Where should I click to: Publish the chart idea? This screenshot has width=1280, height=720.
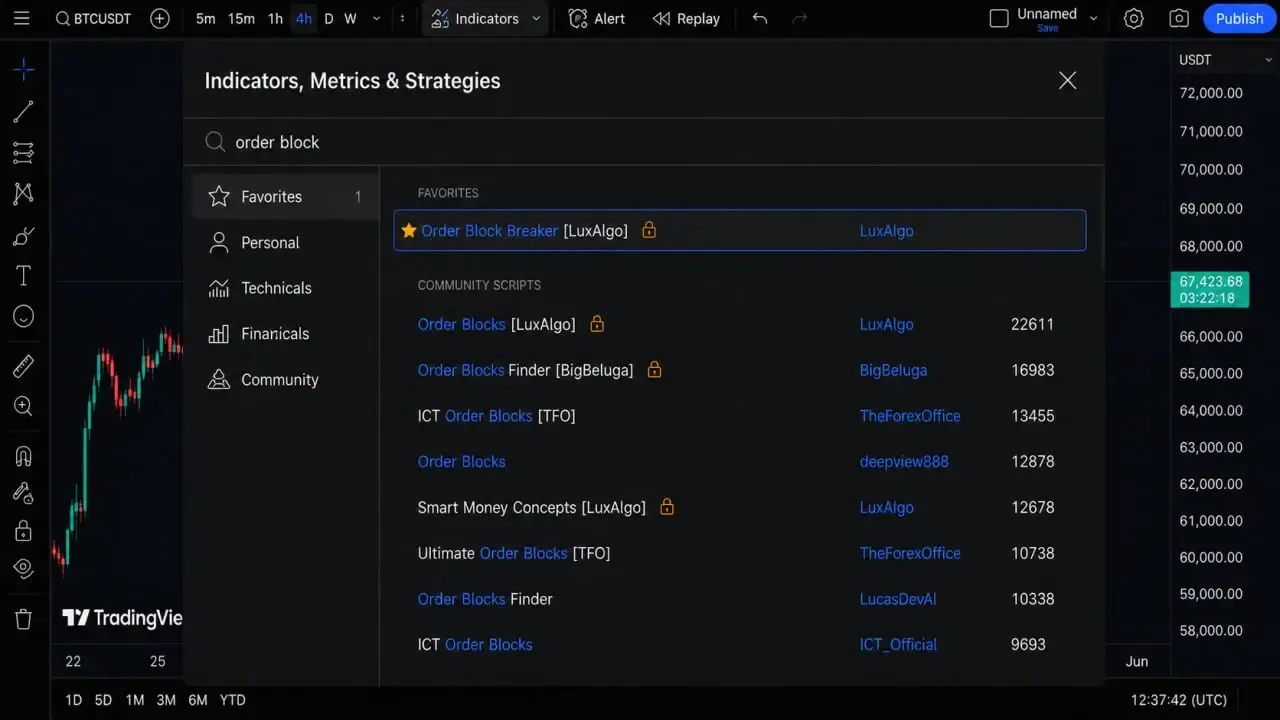(1240, 19)
